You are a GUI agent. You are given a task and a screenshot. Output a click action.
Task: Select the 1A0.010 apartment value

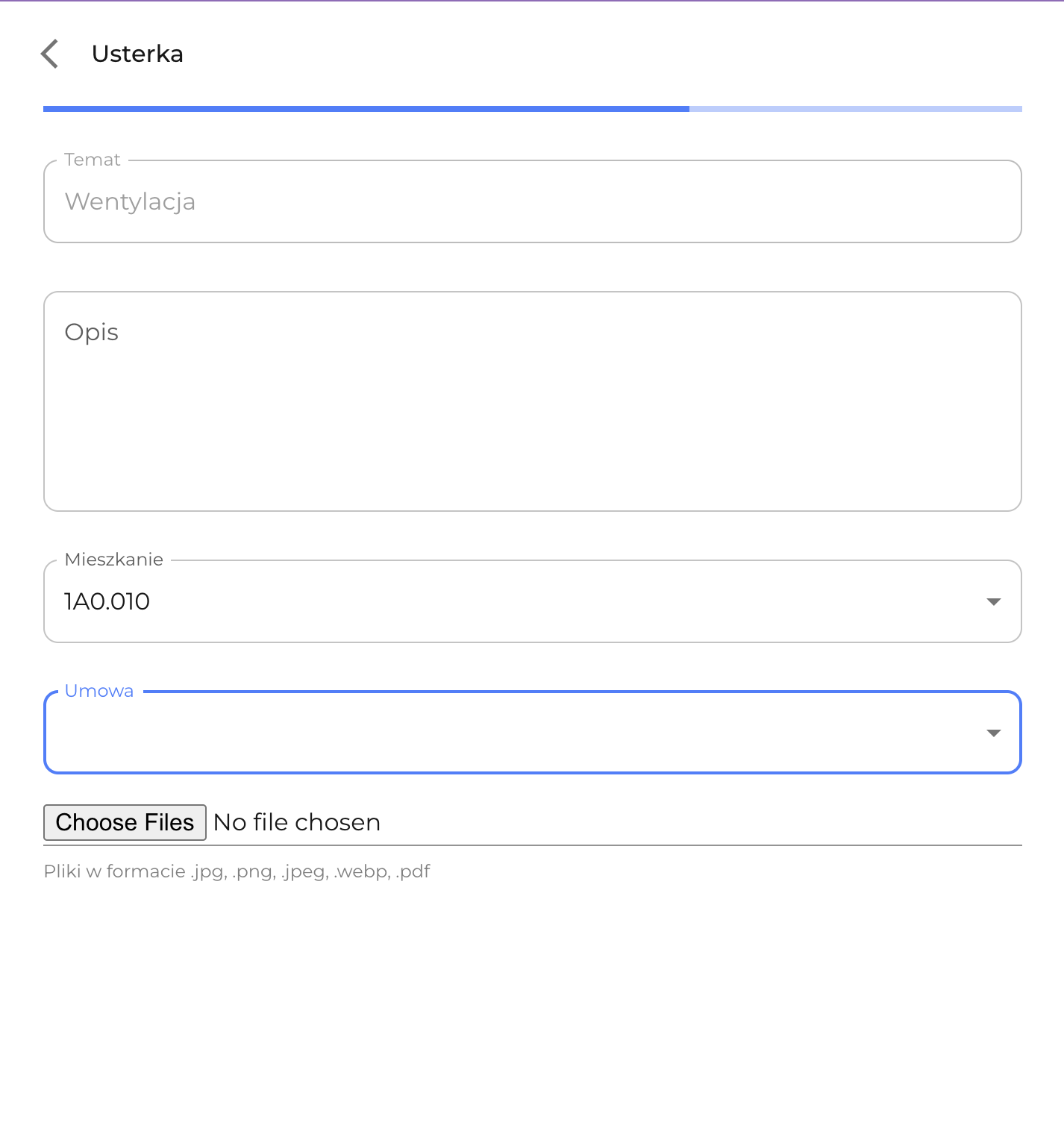tap(107, 601)
